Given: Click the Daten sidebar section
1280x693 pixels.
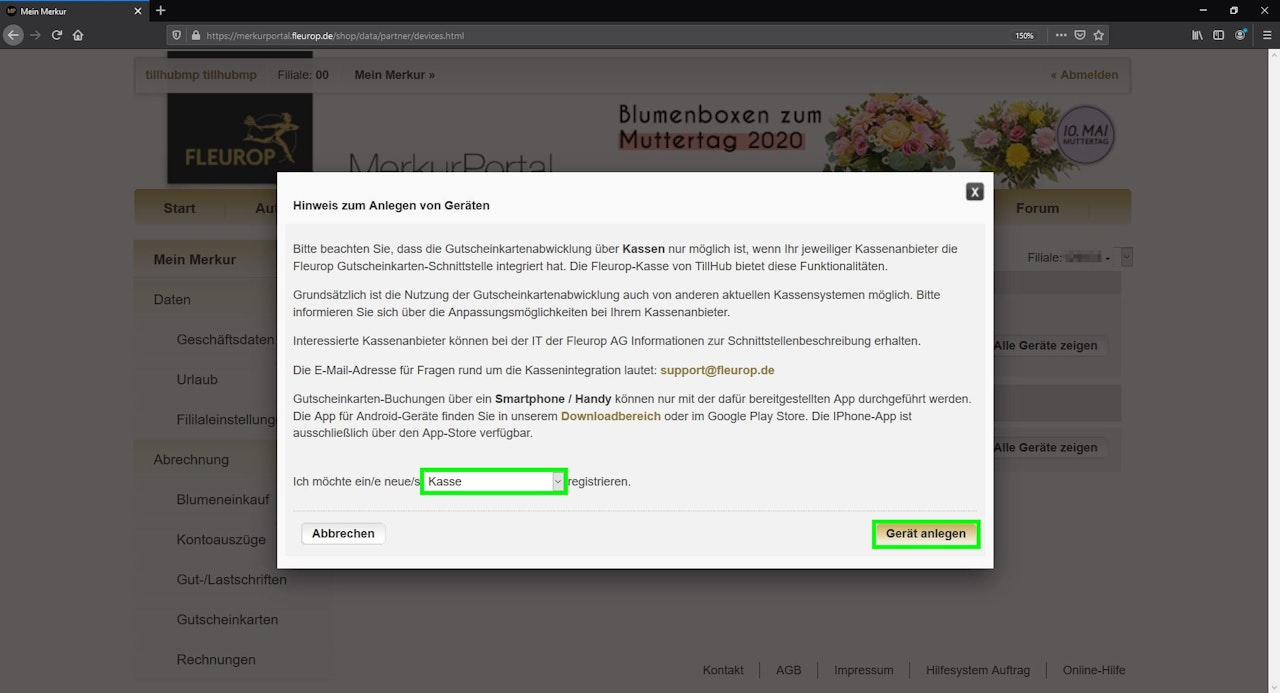Looking at the screenshot, I should [172, 300].
